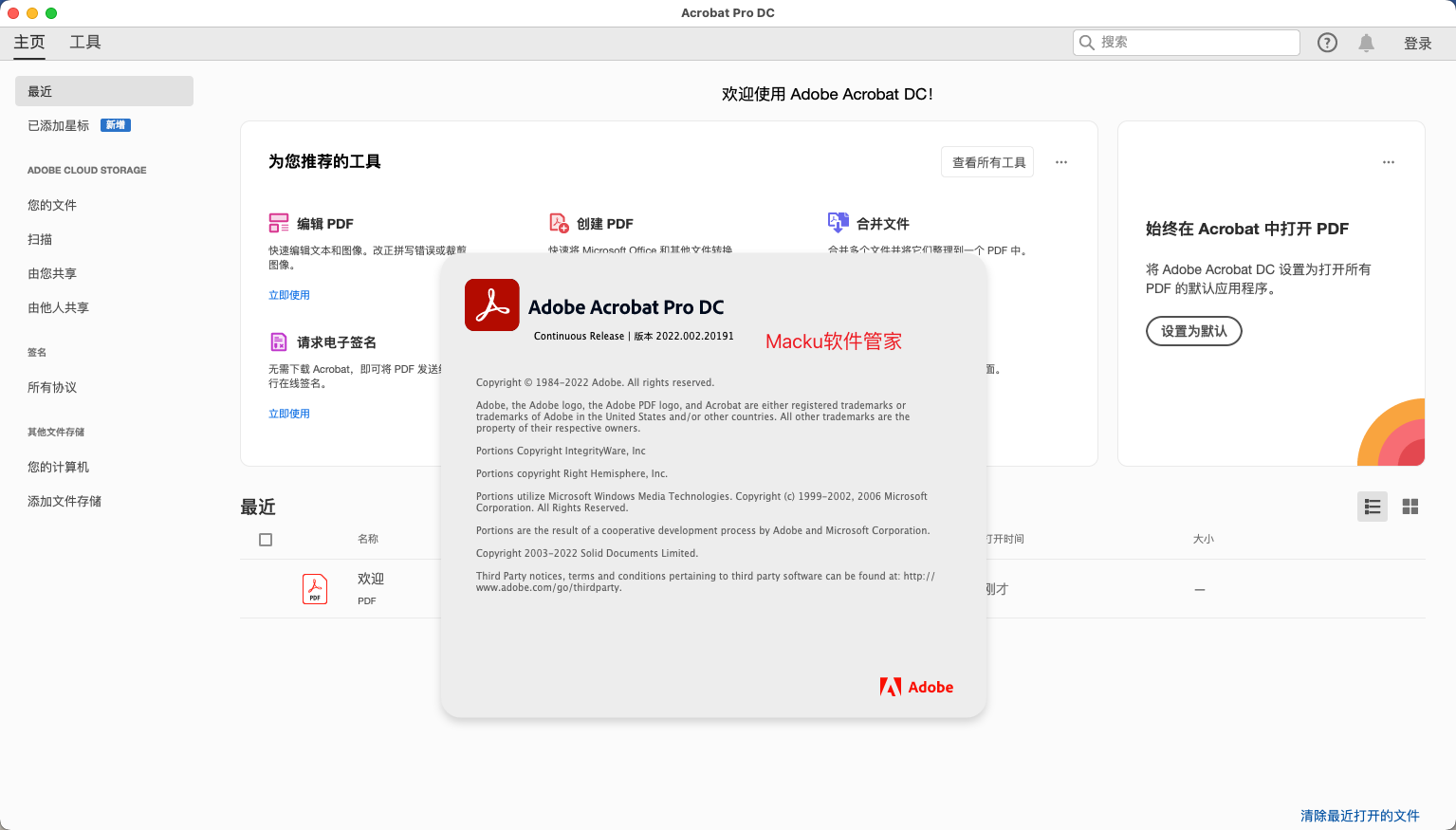Click the Request e-signature (请求电子签名) icon
Screen dimensions: 1456x830
279,341
